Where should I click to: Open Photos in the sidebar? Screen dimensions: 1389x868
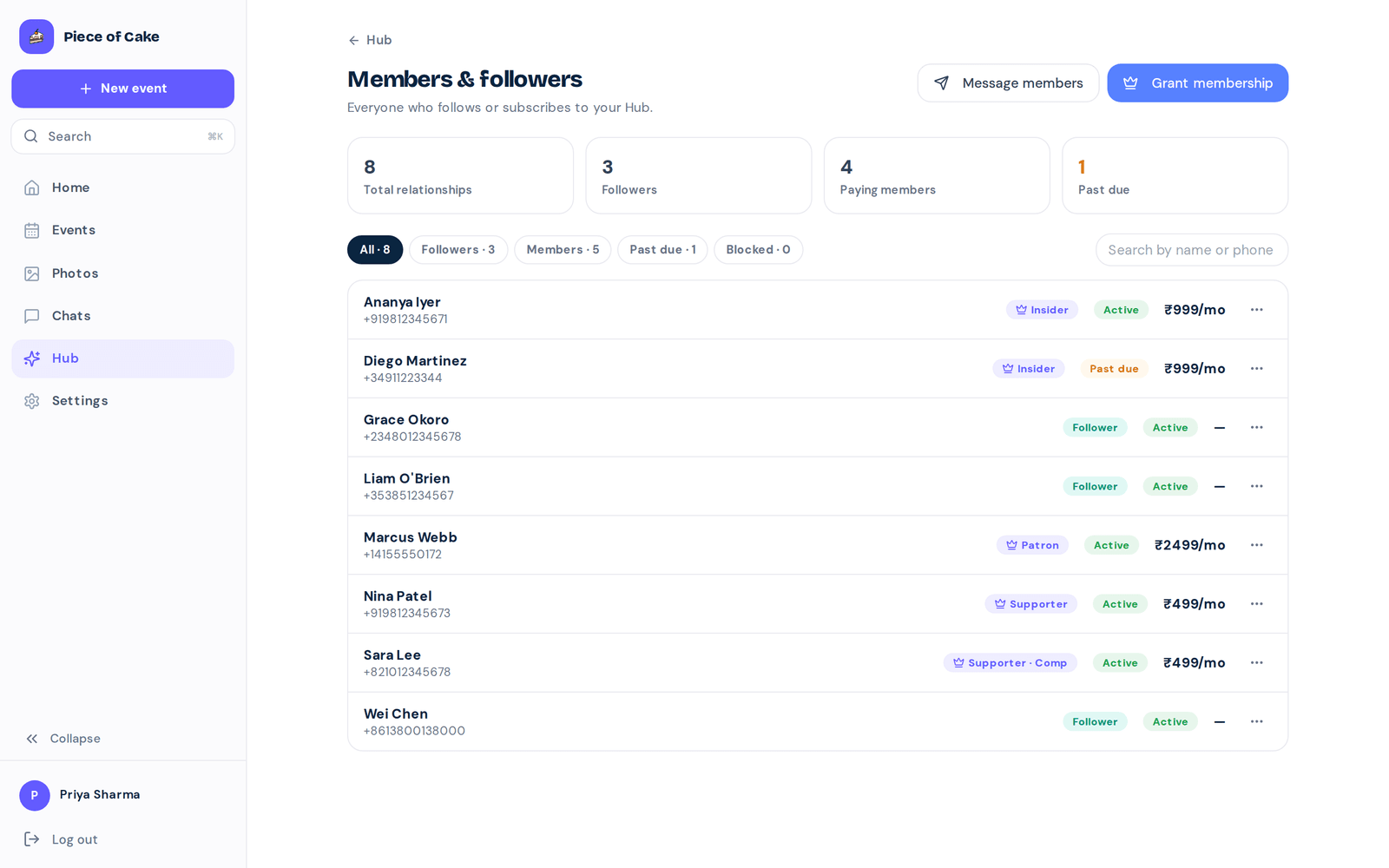pyautogui.click(x=122, y=273)
